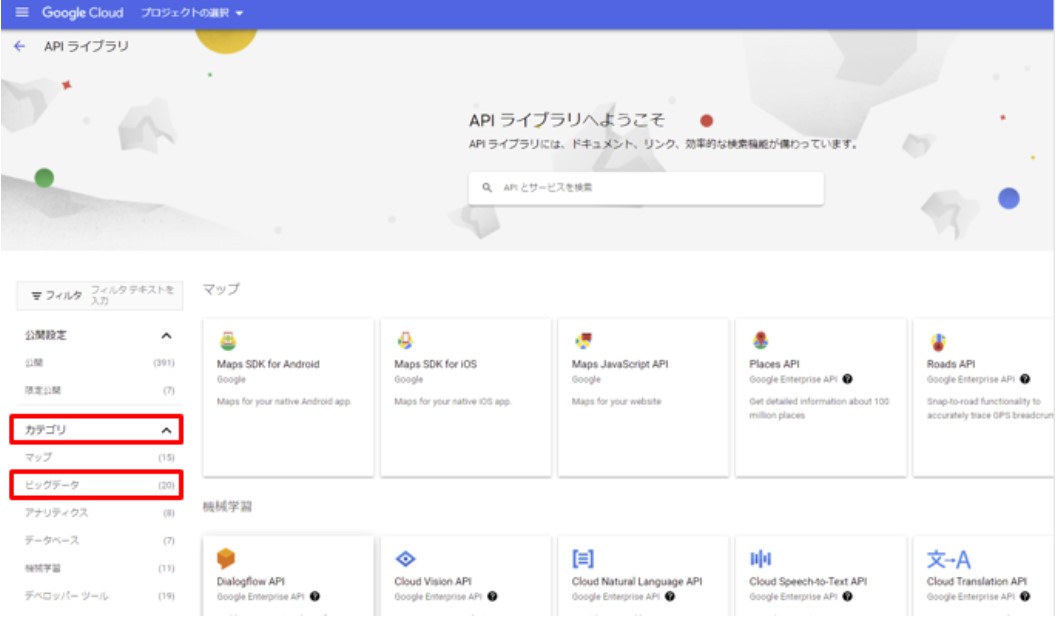Click help icon next to Places API
The image size is (1057, 621).
(847, 379)
